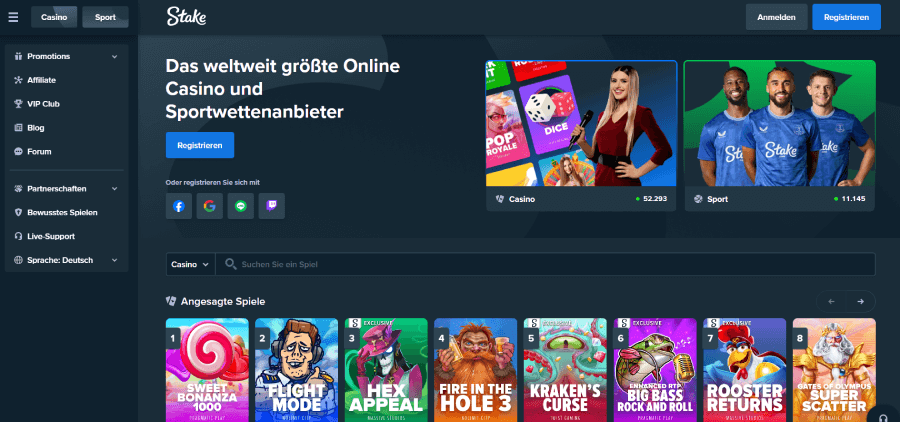900x422 pixels.
Task: Click the Forum chat bubble icon
Action: (x=18, y=152)
